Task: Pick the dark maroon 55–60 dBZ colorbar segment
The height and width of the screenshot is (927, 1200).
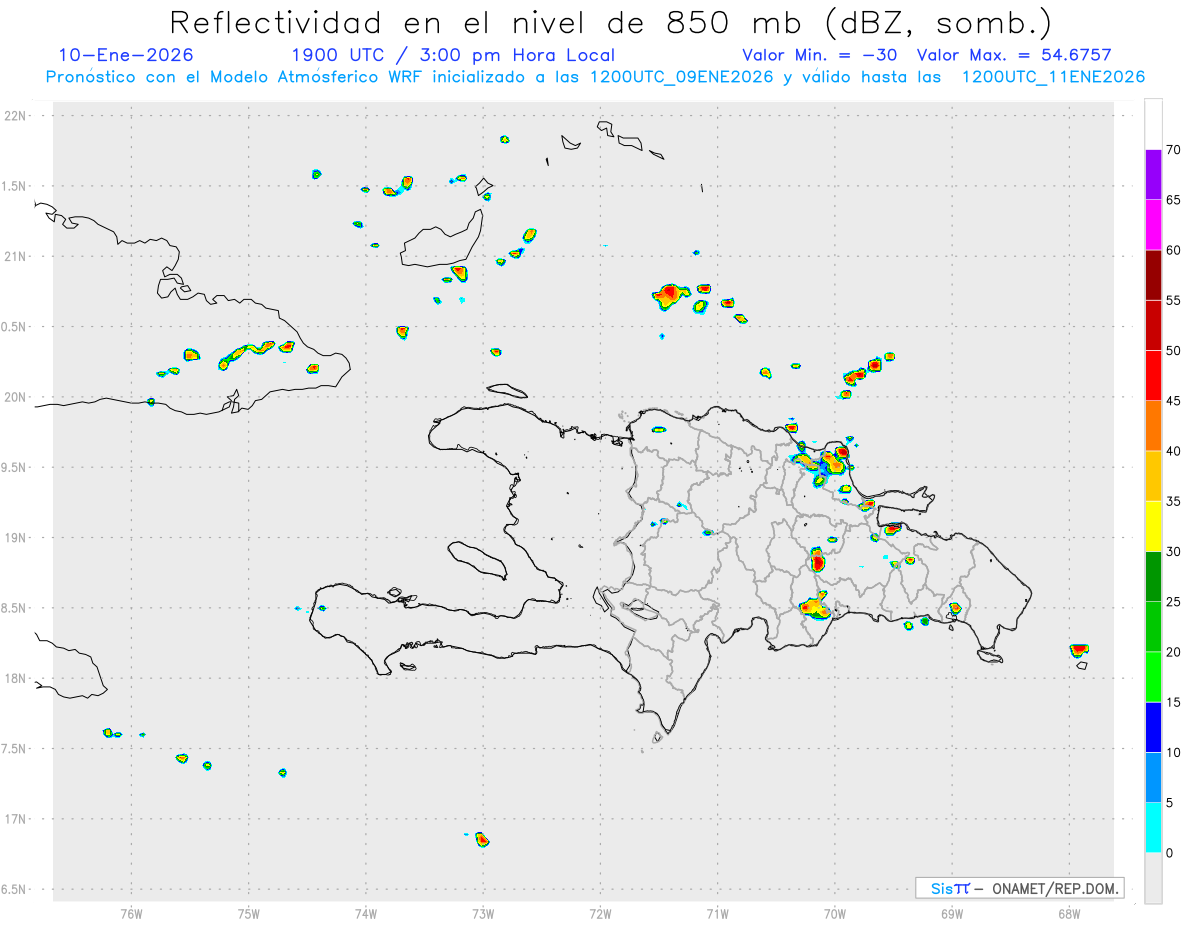Action: [x=1153, y=275]
